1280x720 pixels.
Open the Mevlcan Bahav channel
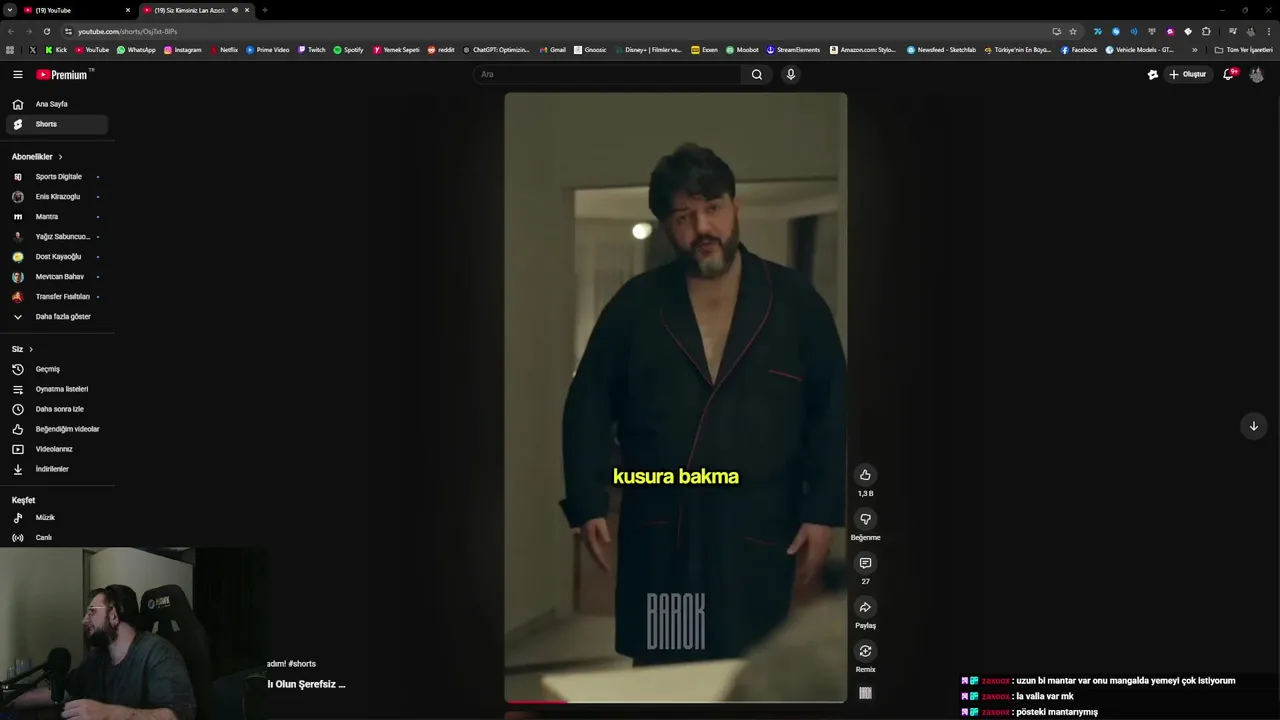coord(57,277)
